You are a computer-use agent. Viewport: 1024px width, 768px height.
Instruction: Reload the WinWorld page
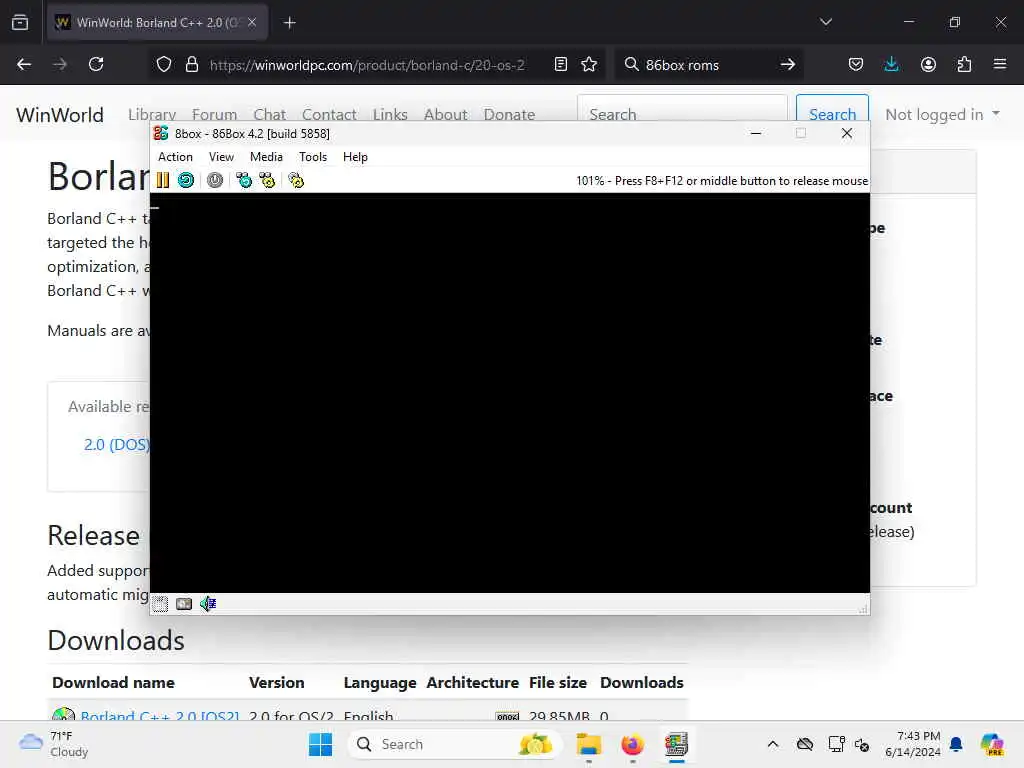[96, 64]
